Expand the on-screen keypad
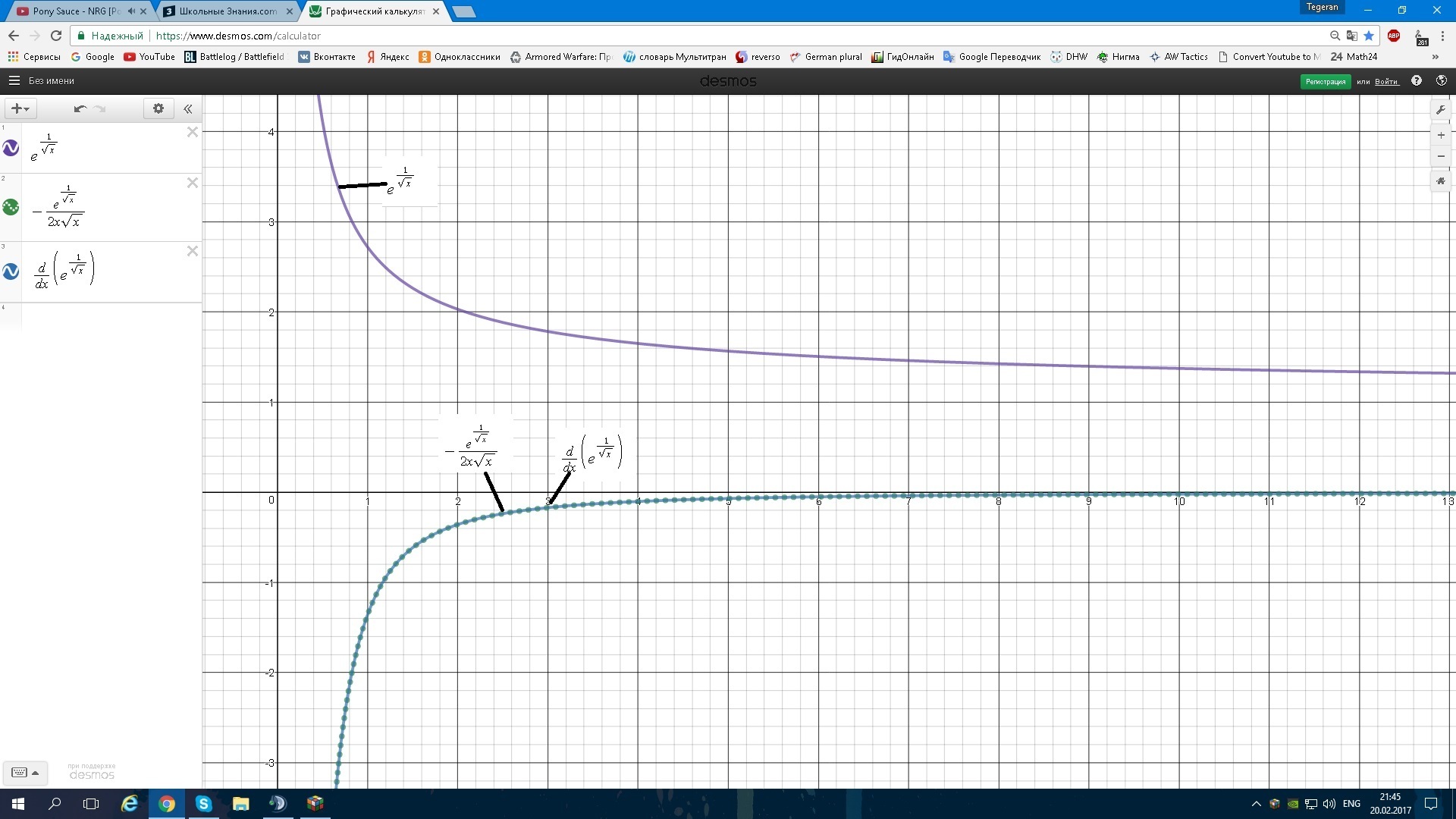The width and height of the screenshot is (1456, 819). (x=25, y=773)
